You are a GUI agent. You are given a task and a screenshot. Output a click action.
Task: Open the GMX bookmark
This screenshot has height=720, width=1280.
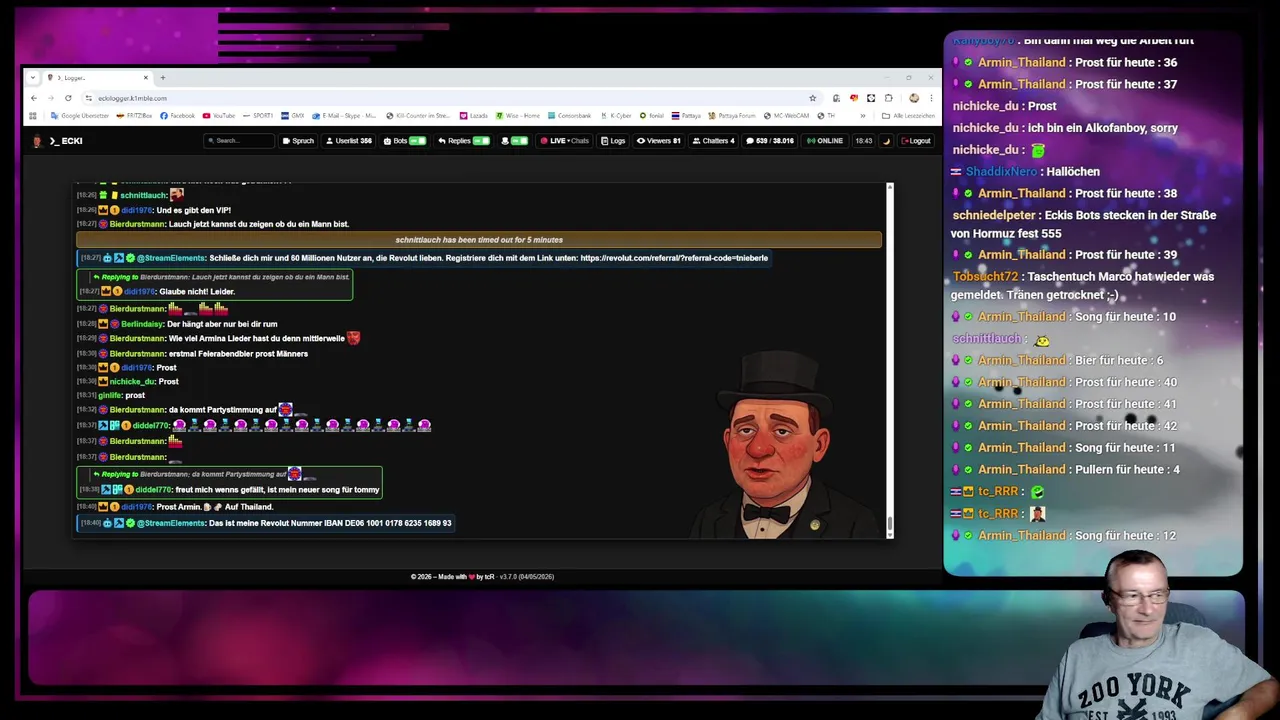[293, 115]
